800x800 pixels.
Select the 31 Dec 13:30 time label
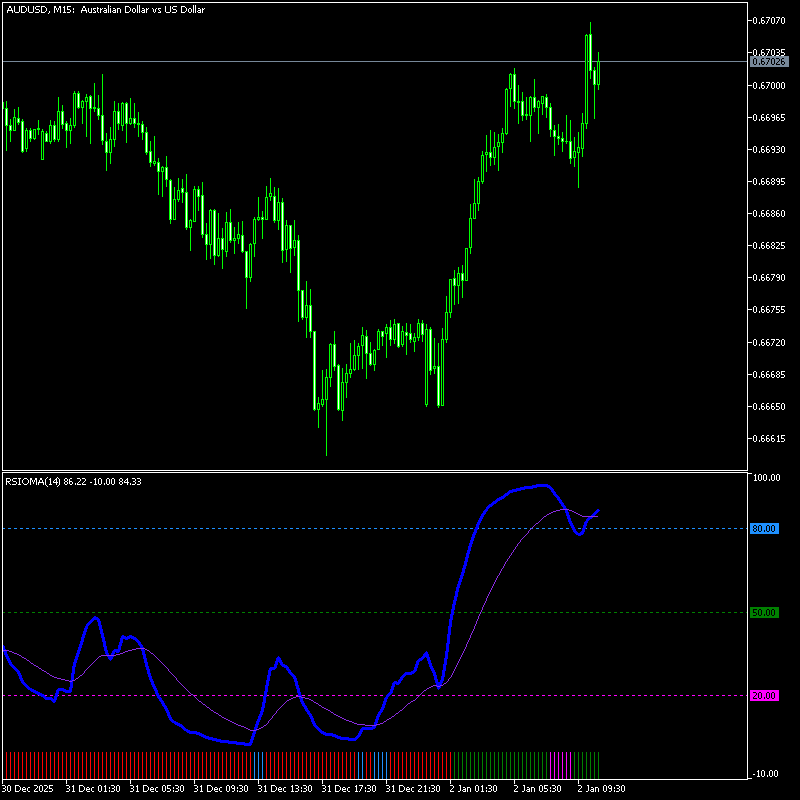coord(284,788)
